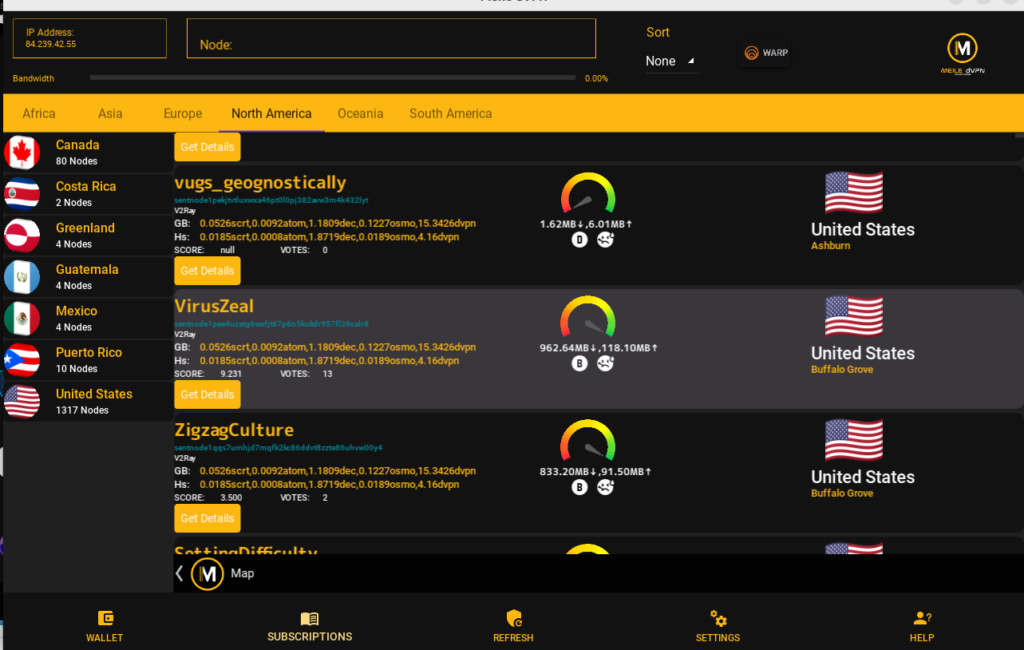The image size is (1024, 650).
Task: Select Puerto Rico with 10 nodes
Action: coord(88,360)
